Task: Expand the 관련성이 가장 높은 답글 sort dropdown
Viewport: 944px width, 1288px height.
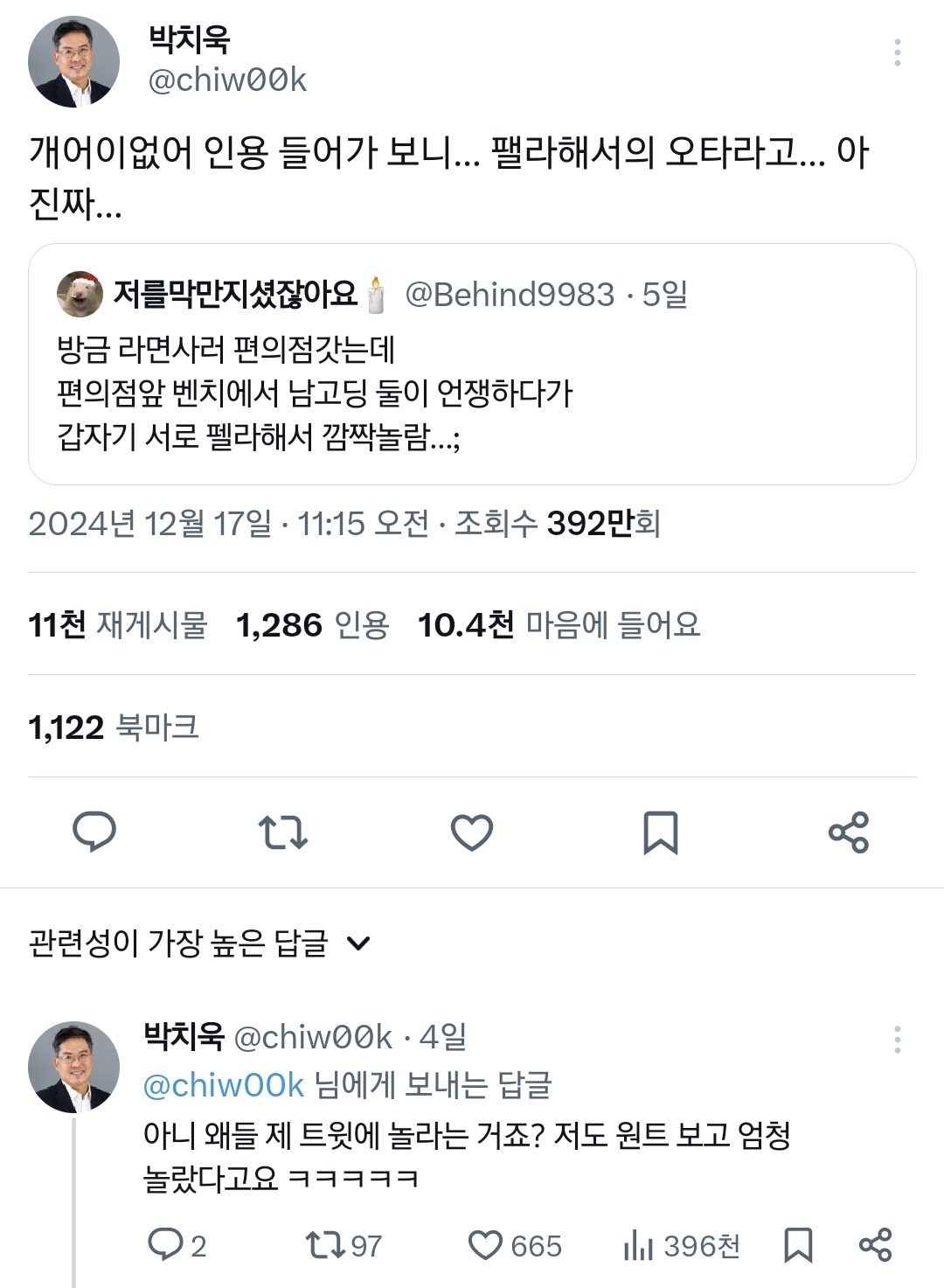Action: tap(200, 943)
